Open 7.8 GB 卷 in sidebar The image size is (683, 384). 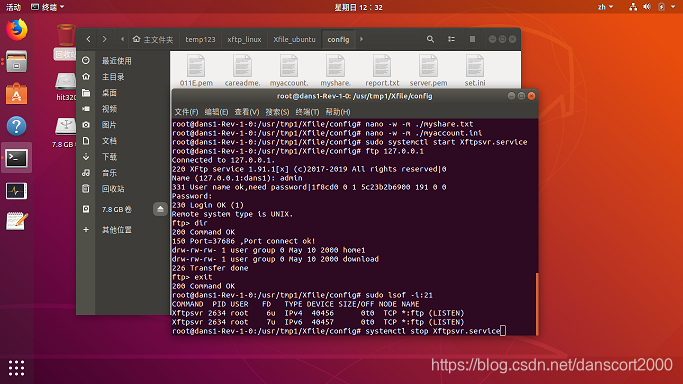tap(116, 209)
